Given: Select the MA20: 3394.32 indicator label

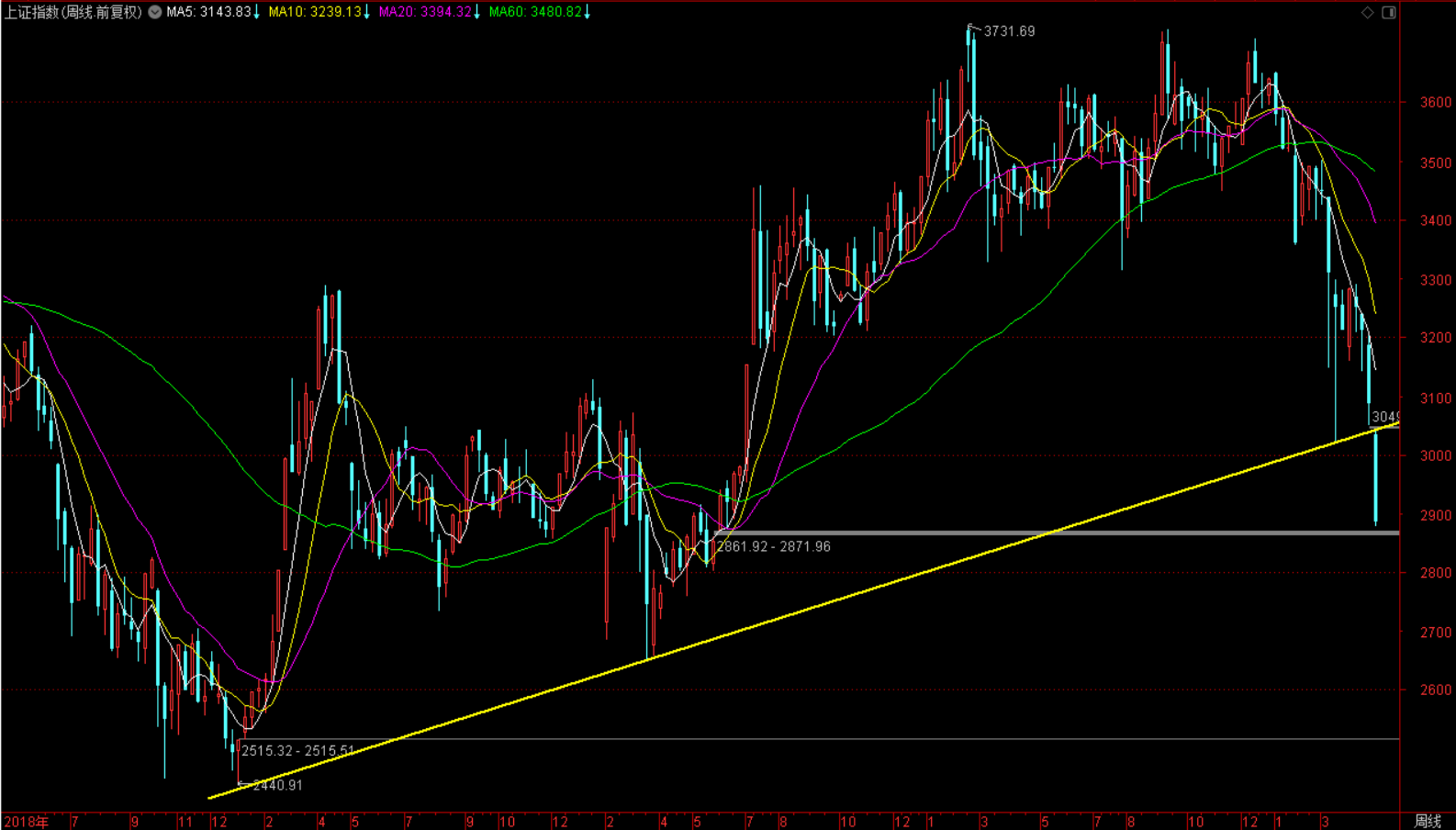Looking at the screenshot, I should pyautogui.click(x=425, y=12).
